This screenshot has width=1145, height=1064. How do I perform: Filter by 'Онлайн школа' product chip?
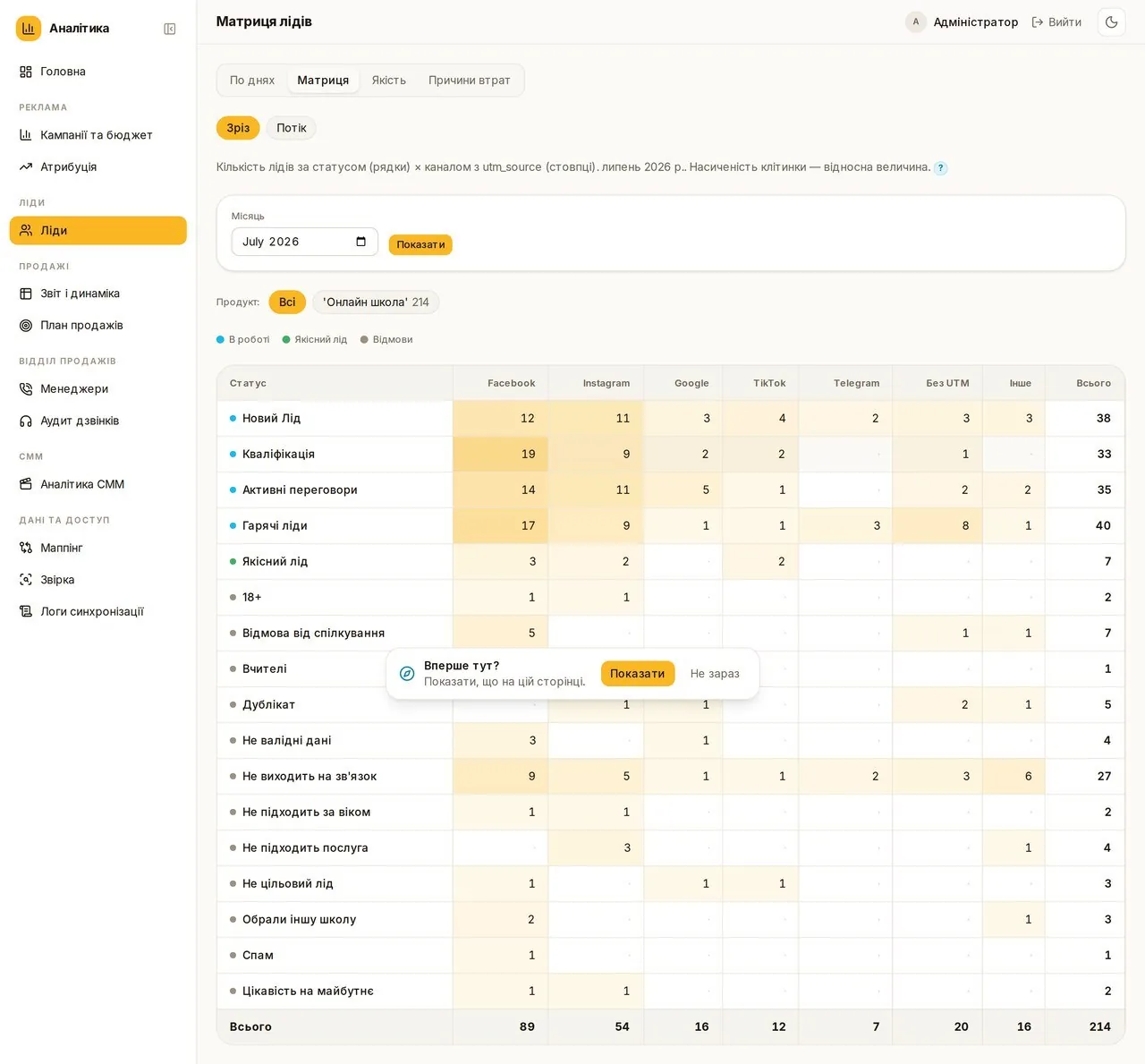376,302
